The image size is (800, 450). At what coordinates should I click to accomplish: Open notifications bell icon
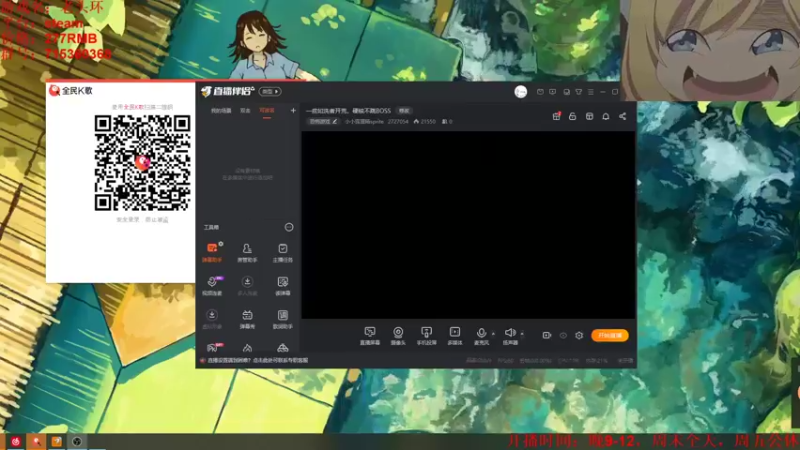(606, 116)
